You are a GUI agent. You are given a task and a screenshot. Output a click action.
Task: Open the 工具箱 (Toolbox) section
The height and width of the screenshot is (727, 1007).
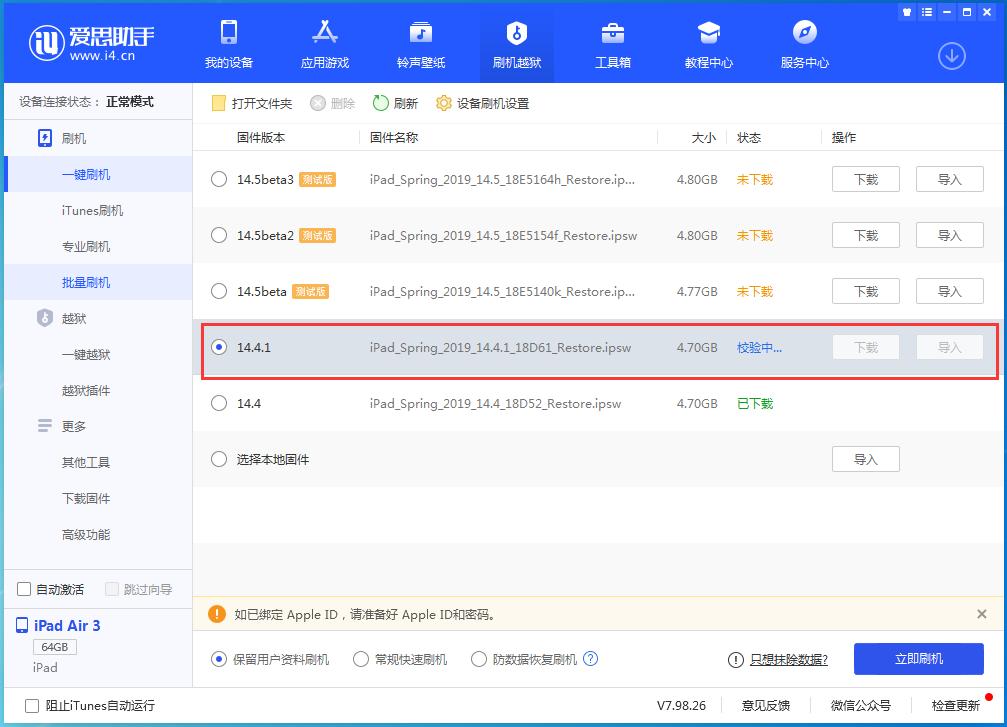611,44
